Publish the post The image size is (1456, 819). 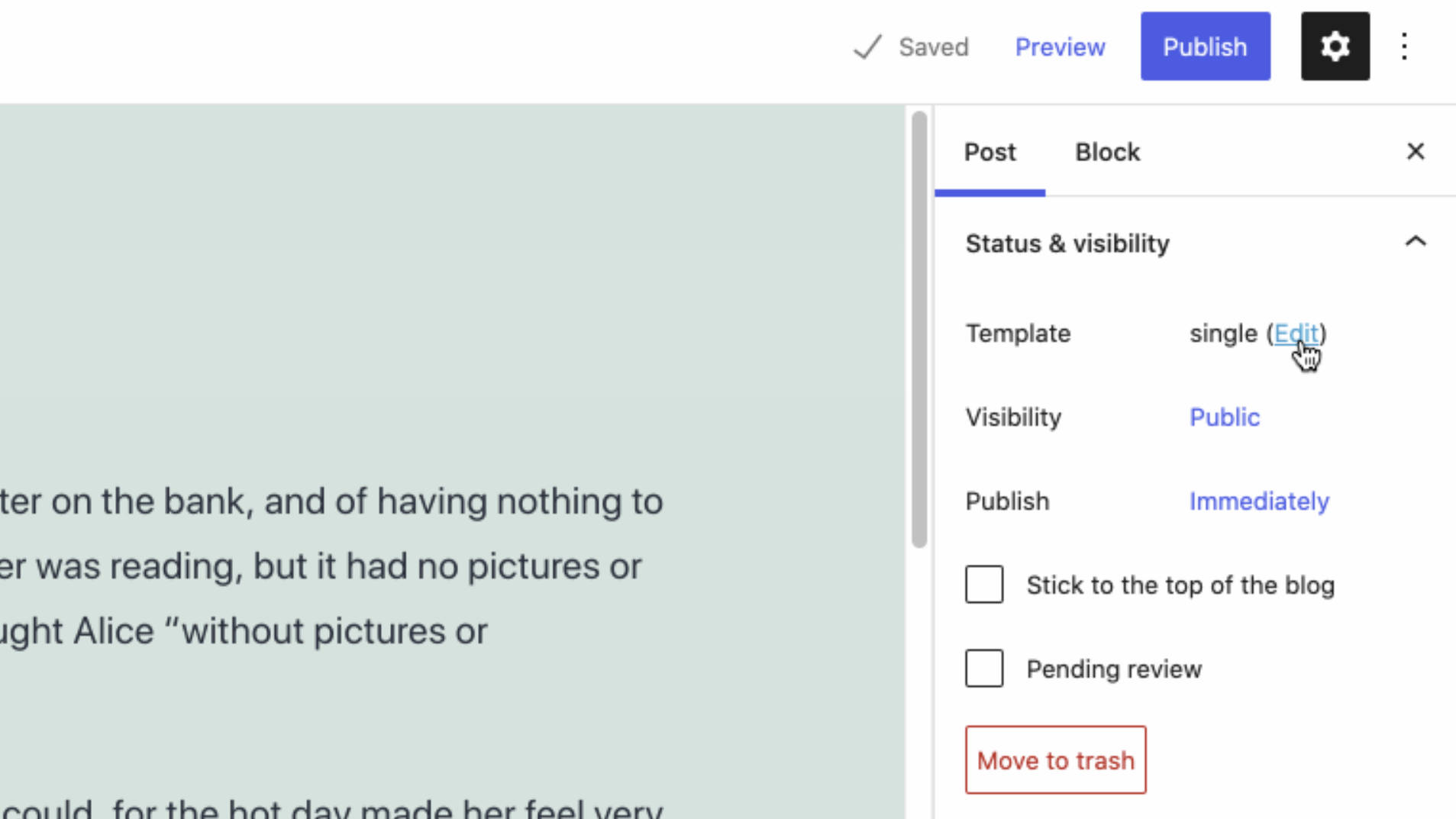point(1204,46)
